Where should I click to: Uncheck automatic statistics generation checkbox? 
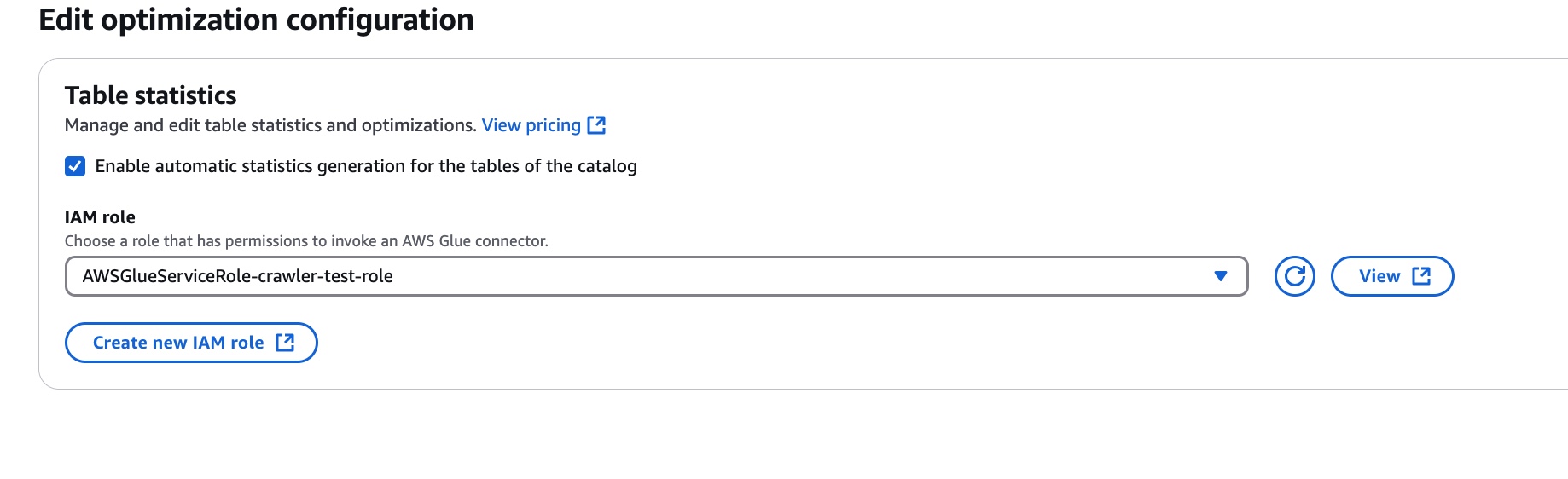(x=75, y=166)
